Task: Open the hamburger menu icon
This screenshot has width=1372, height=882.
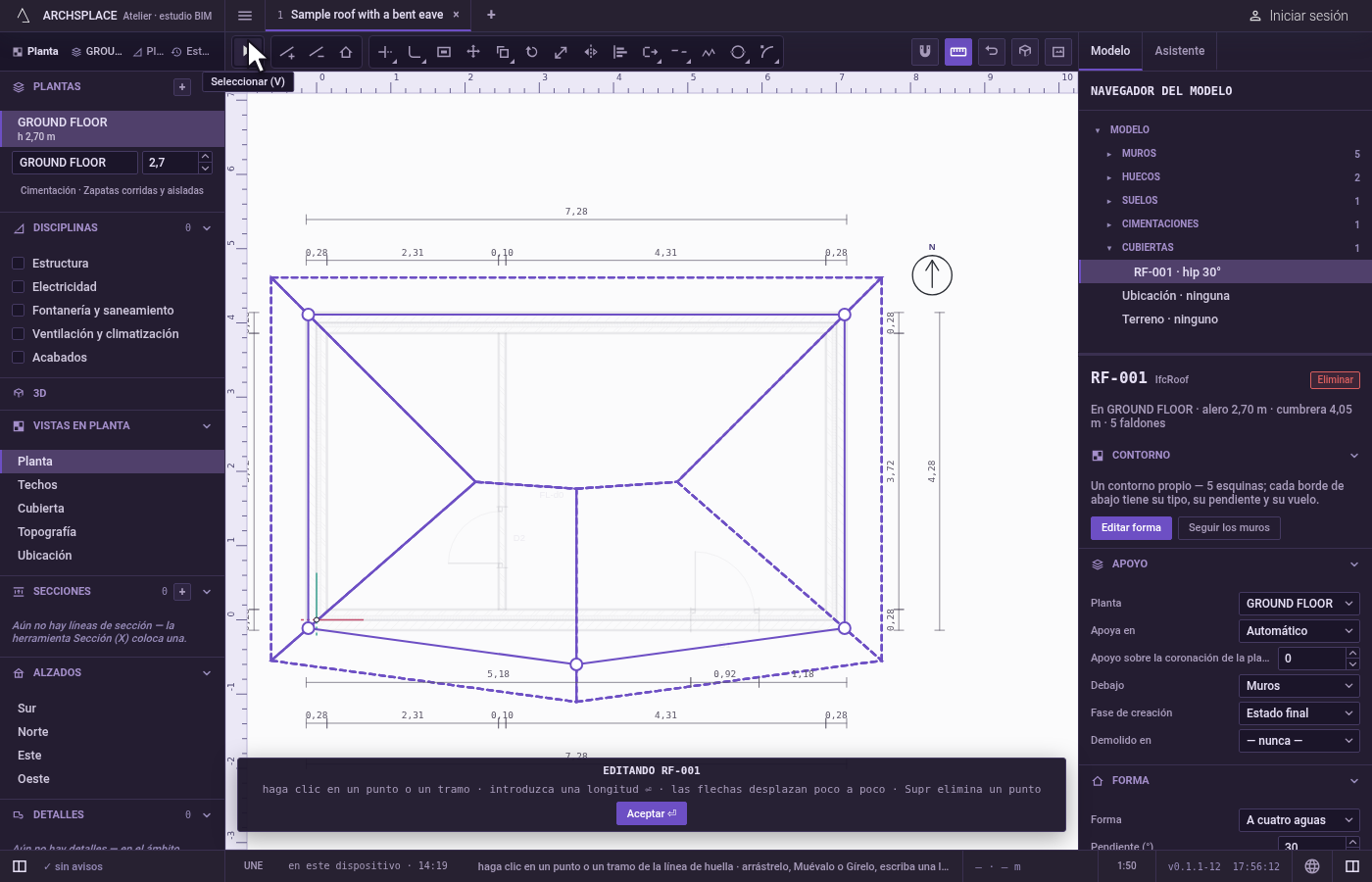Action: pos(245,16)
